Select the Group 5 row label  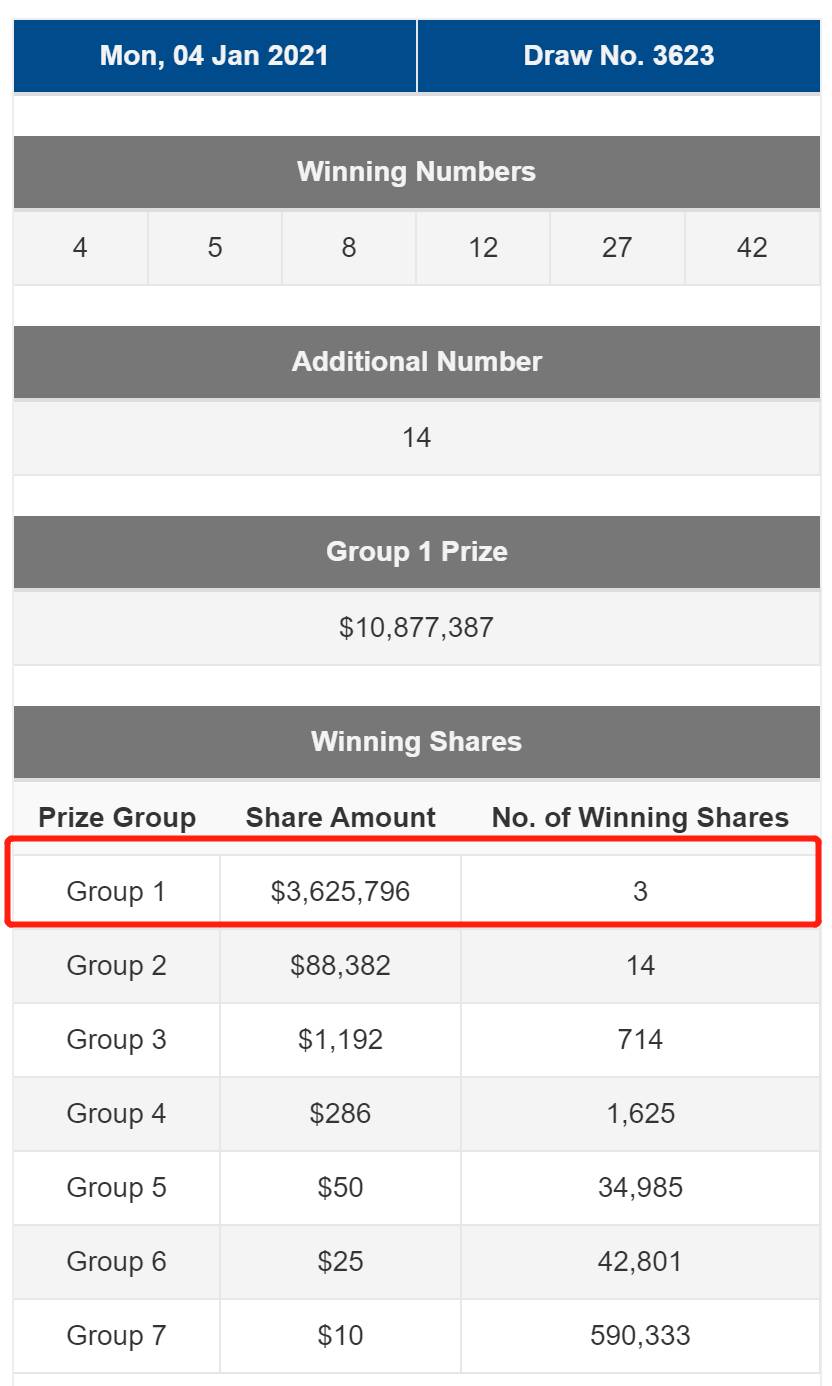pos(116,1188)
